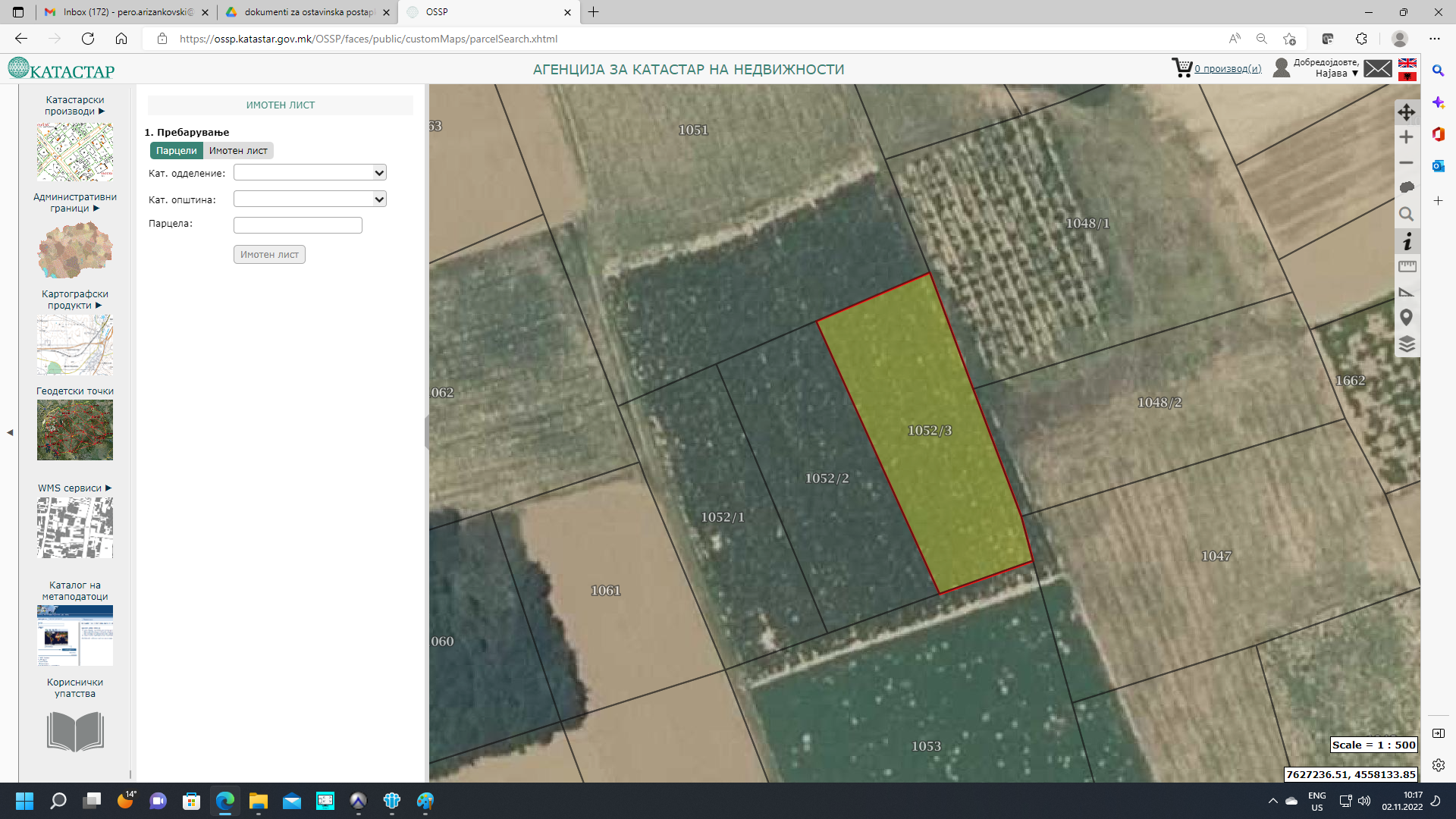Select the distance measurement ruler tool

[x=1407, y=265]
